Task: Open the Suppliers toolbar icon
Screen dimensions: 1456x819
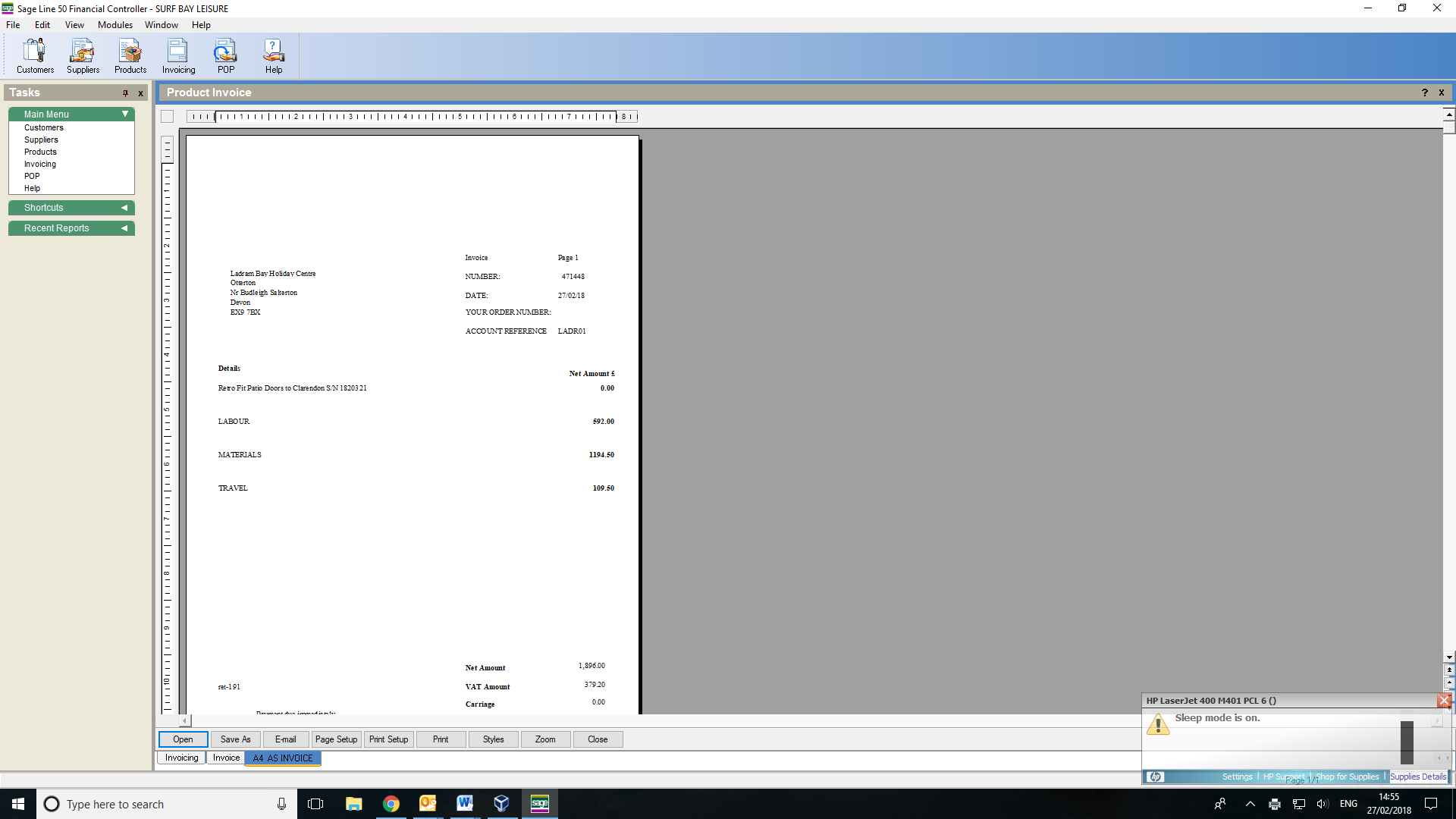Action: pos(83,56)
